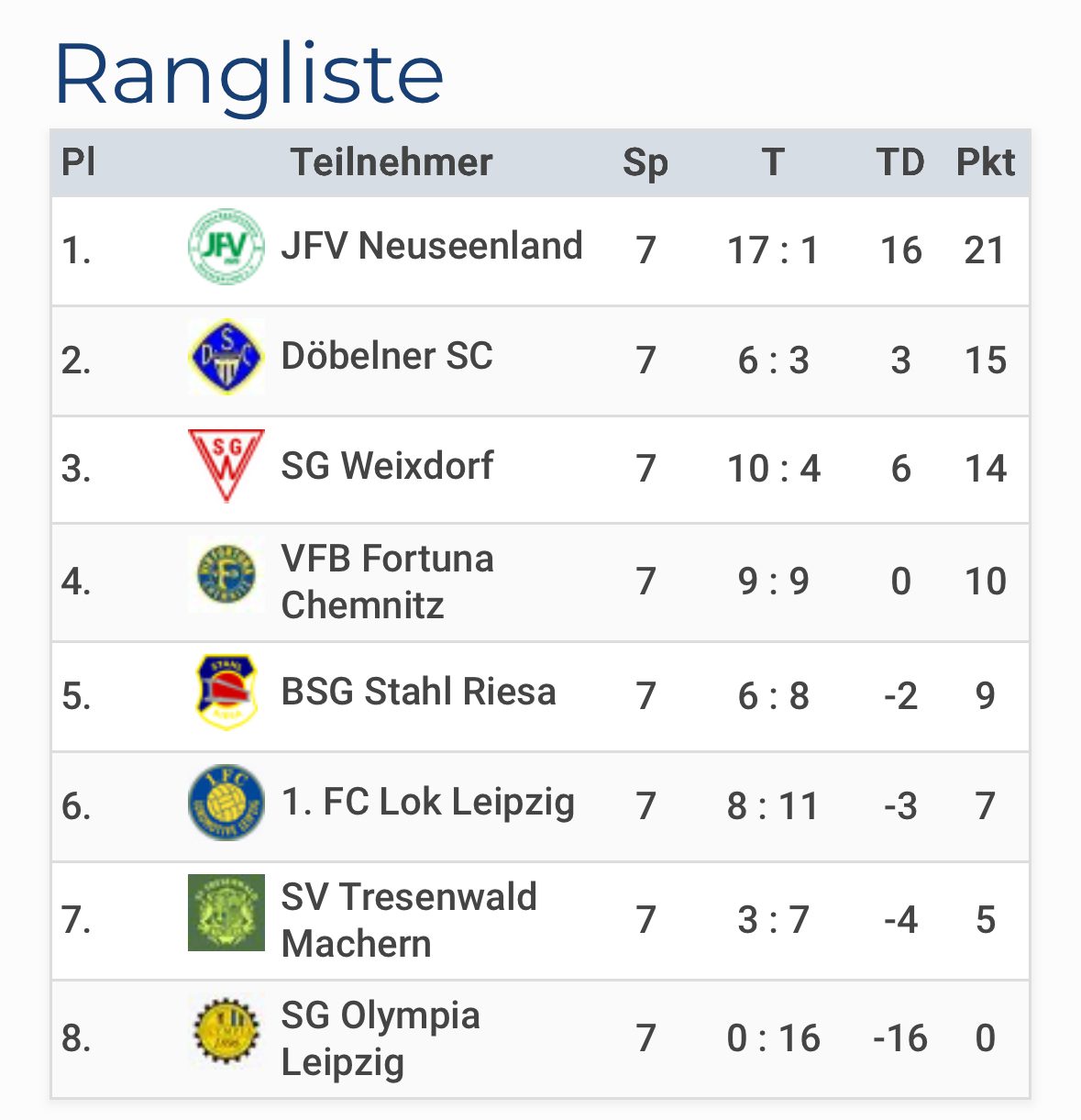
Task: Select the SV Tresenwald Machern green logo
Action: 226,913
